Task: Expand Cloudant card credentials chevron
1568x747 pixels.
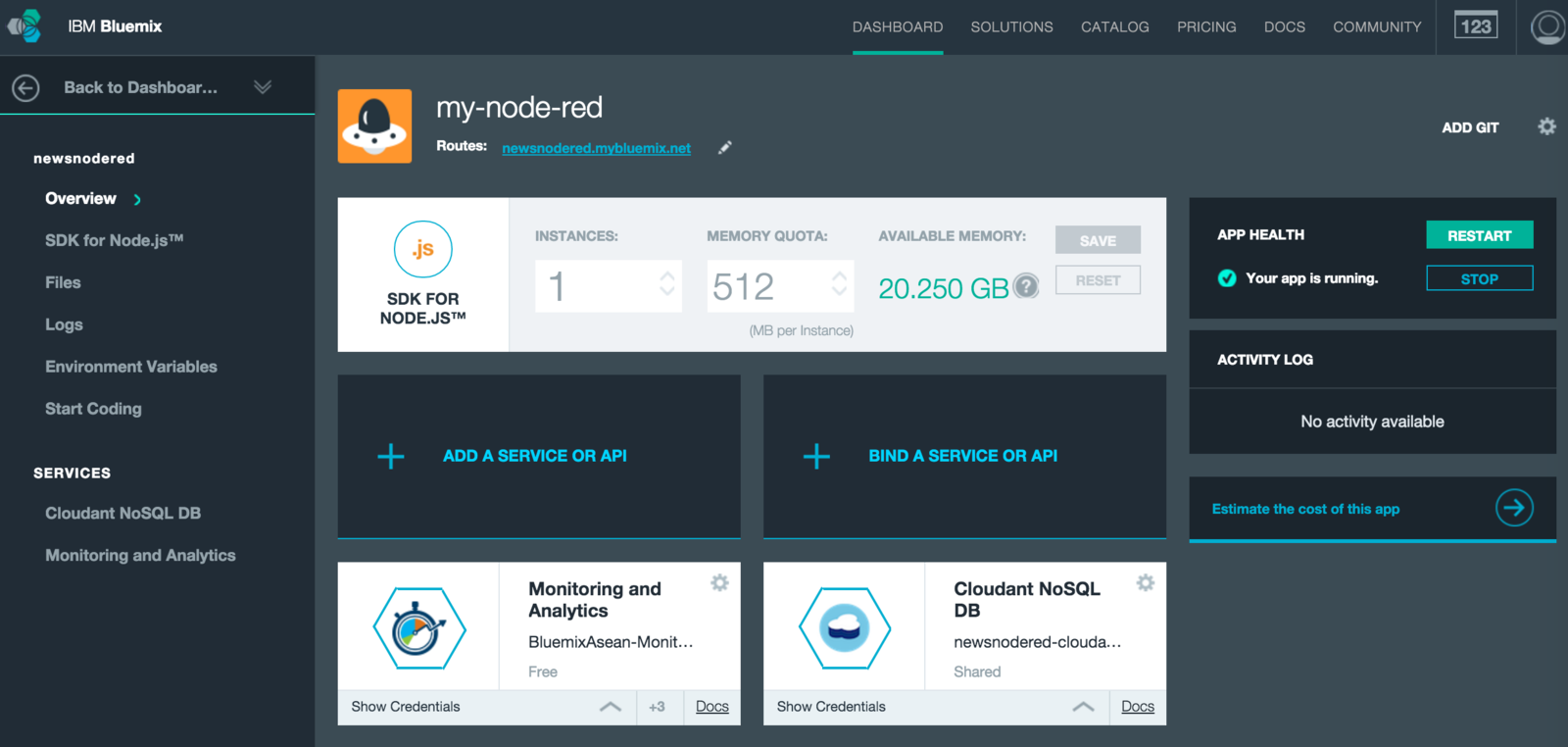Action: pos(1084,707)
